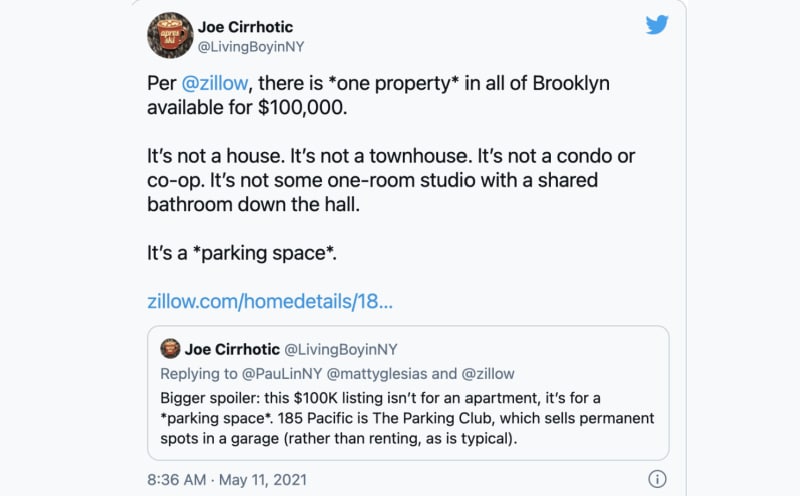
Task: Click "Bigger spoiler" at the quoted tweet's start
Action: (212, 396)
